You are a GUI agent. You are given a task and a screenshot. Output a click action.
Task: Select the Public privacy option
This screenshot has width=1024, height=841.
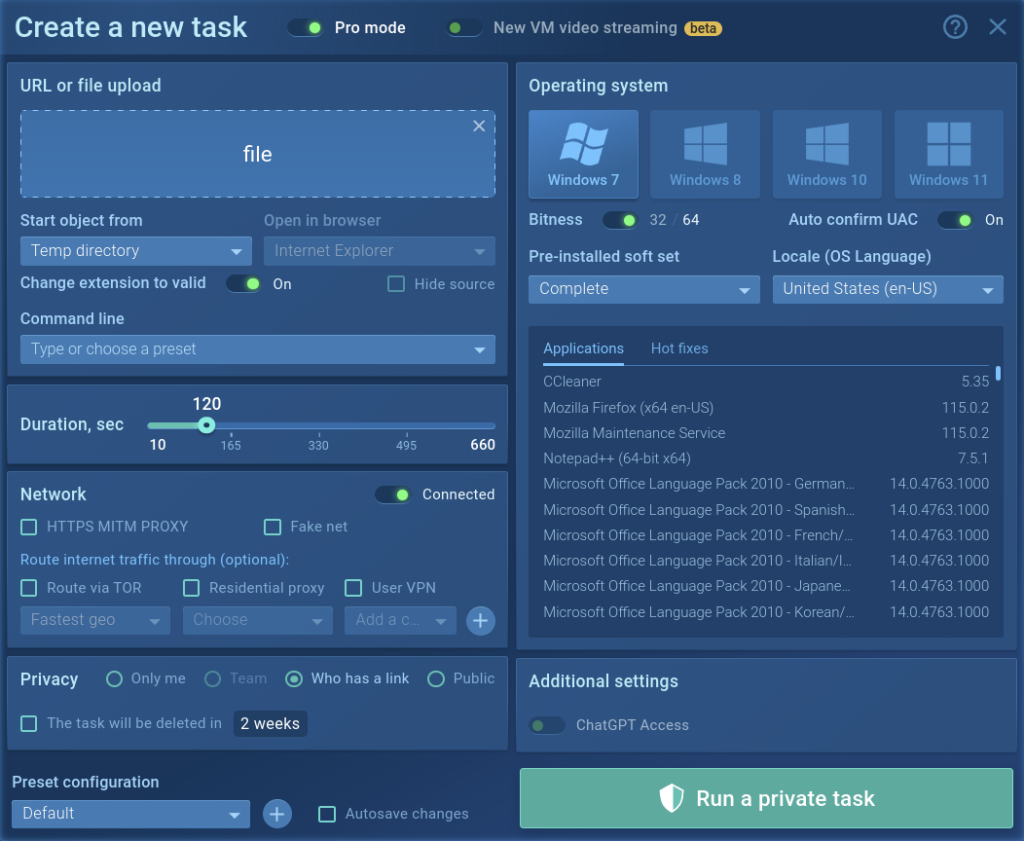(x=436, y=679)
